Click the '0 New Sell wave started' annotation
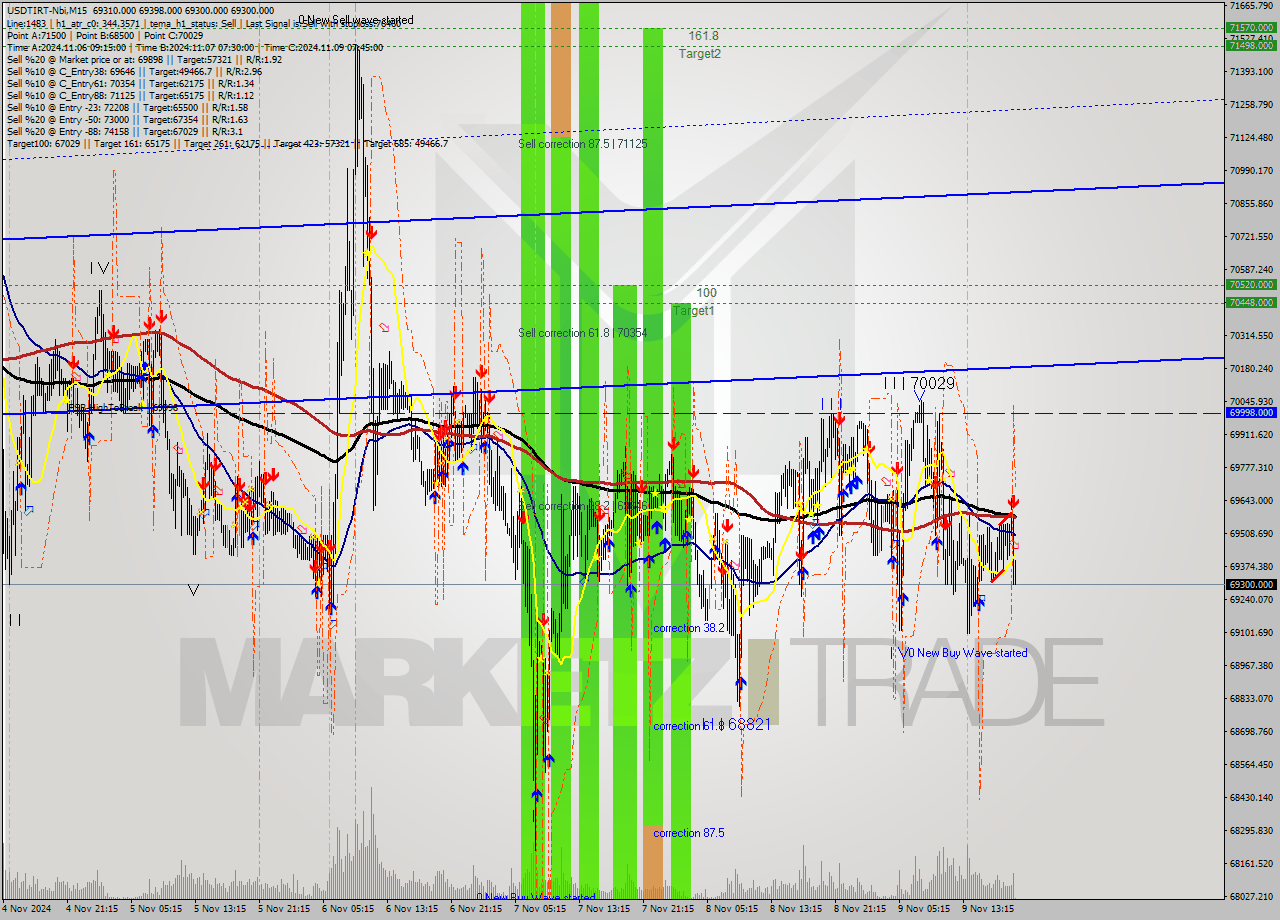This screenshot has width=1280, height=920. (355, 20)
